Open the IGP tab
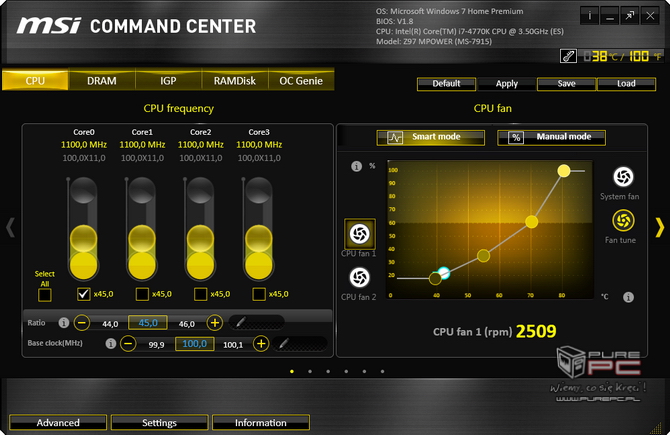 pyautogui.click(x=168, y=80)
